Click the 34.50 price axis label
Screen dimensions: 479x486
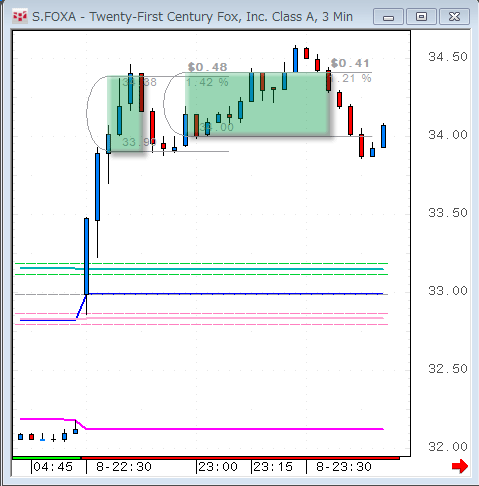pyautogui.click(x=448, y=57)
